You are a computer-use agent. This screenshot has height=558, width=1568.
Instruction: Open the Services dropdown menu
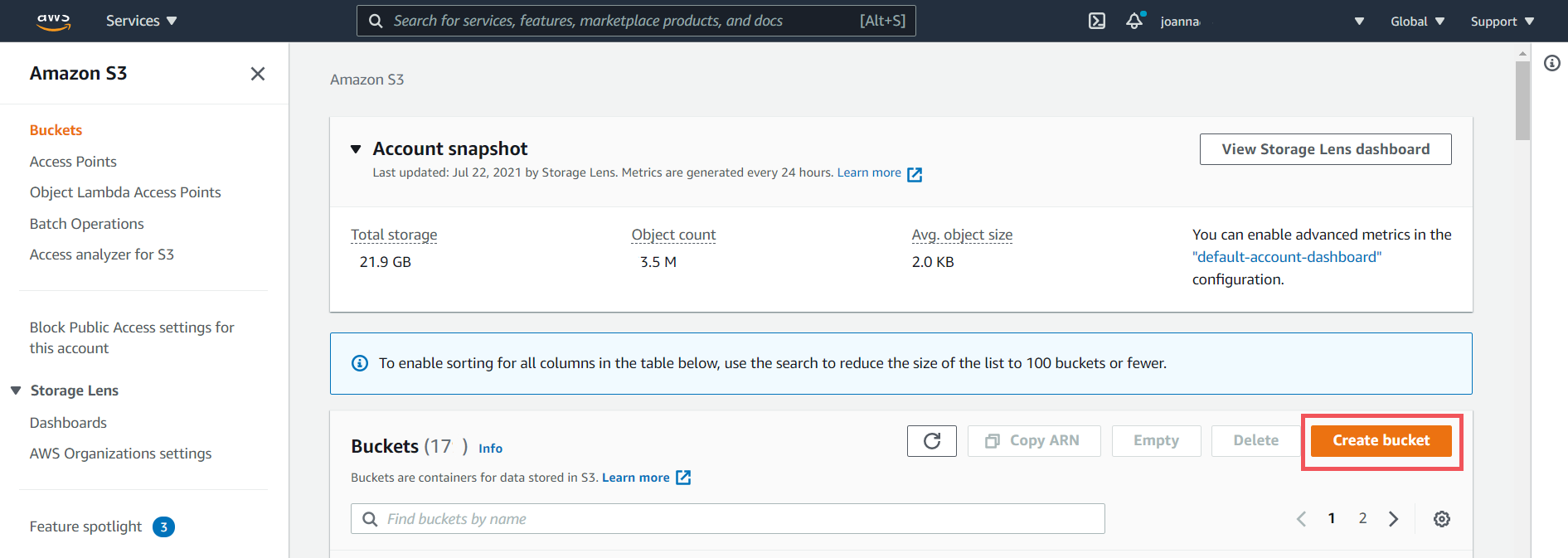[x=141, y=21]
